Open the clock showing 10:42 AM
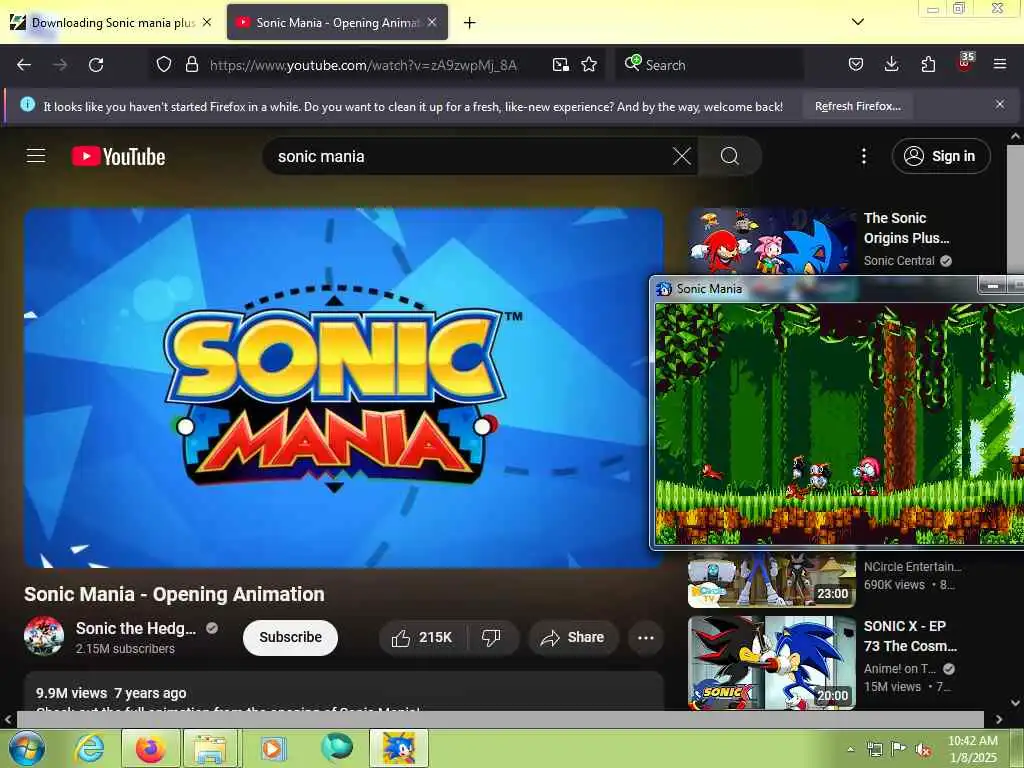 (972, 749)
